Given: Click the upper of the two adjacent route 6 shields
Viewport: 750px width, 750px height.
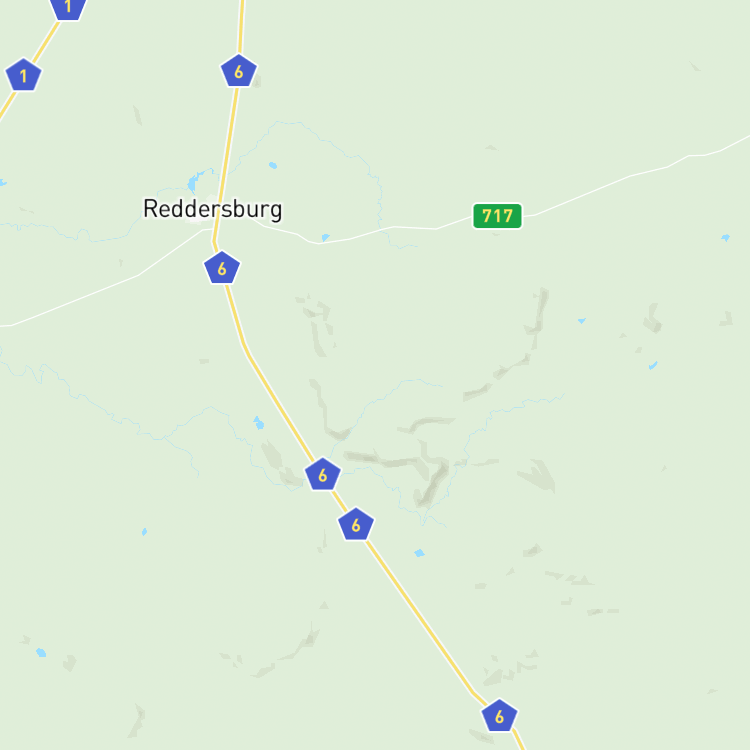Looking at the screenshot, I should 323,474.
